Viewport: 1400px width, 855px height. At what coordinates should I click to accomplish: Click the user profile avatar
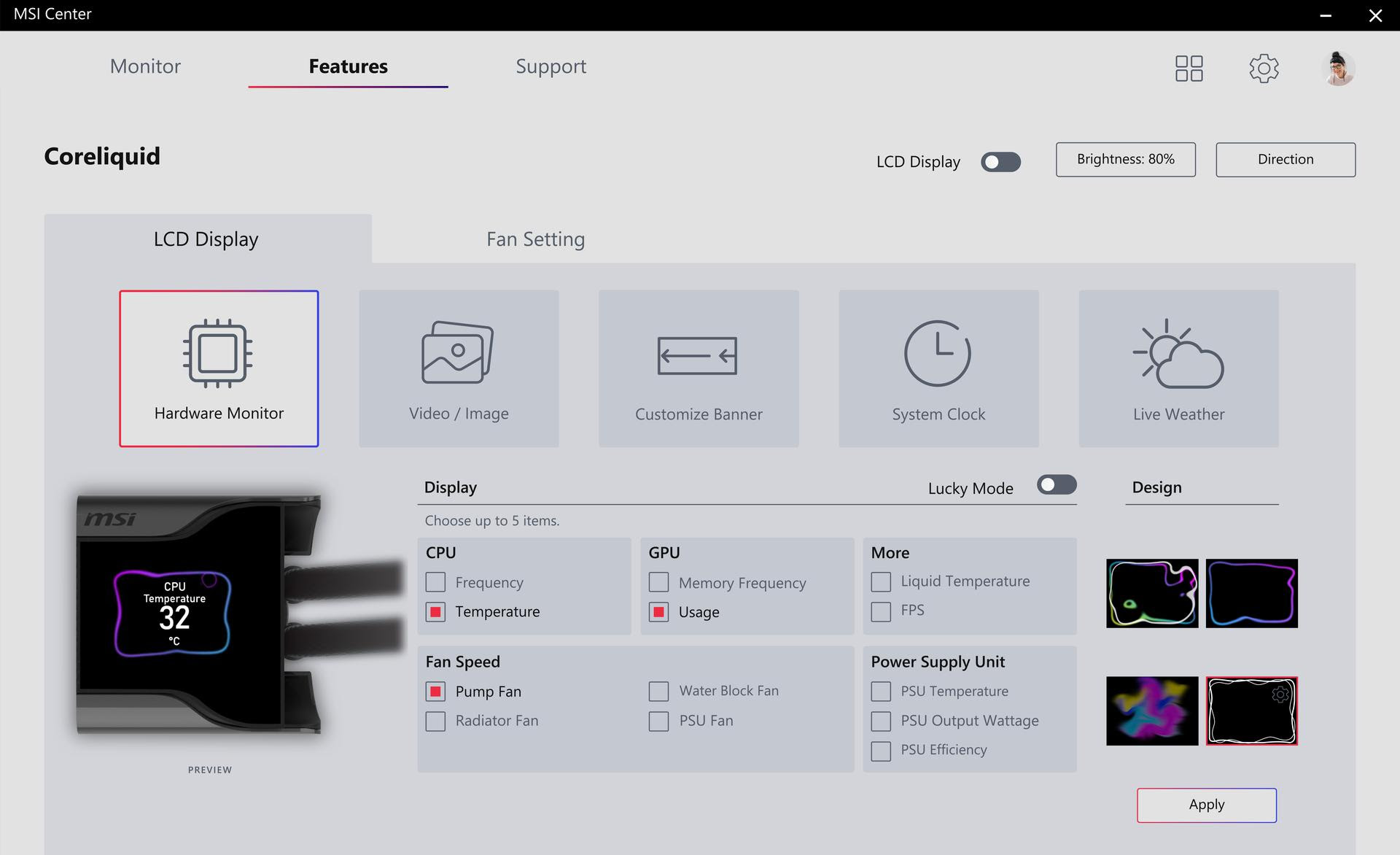coord(1338,69)
